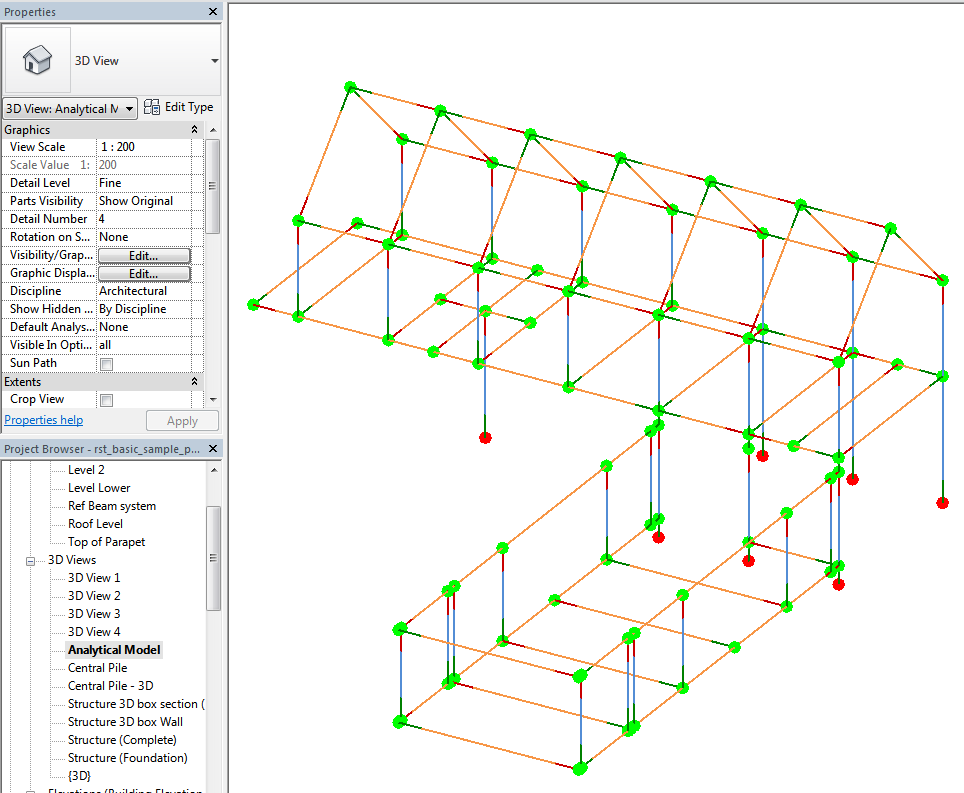
Task: Click Project Browser scrollbar up arrow
Action: (213, 470)
